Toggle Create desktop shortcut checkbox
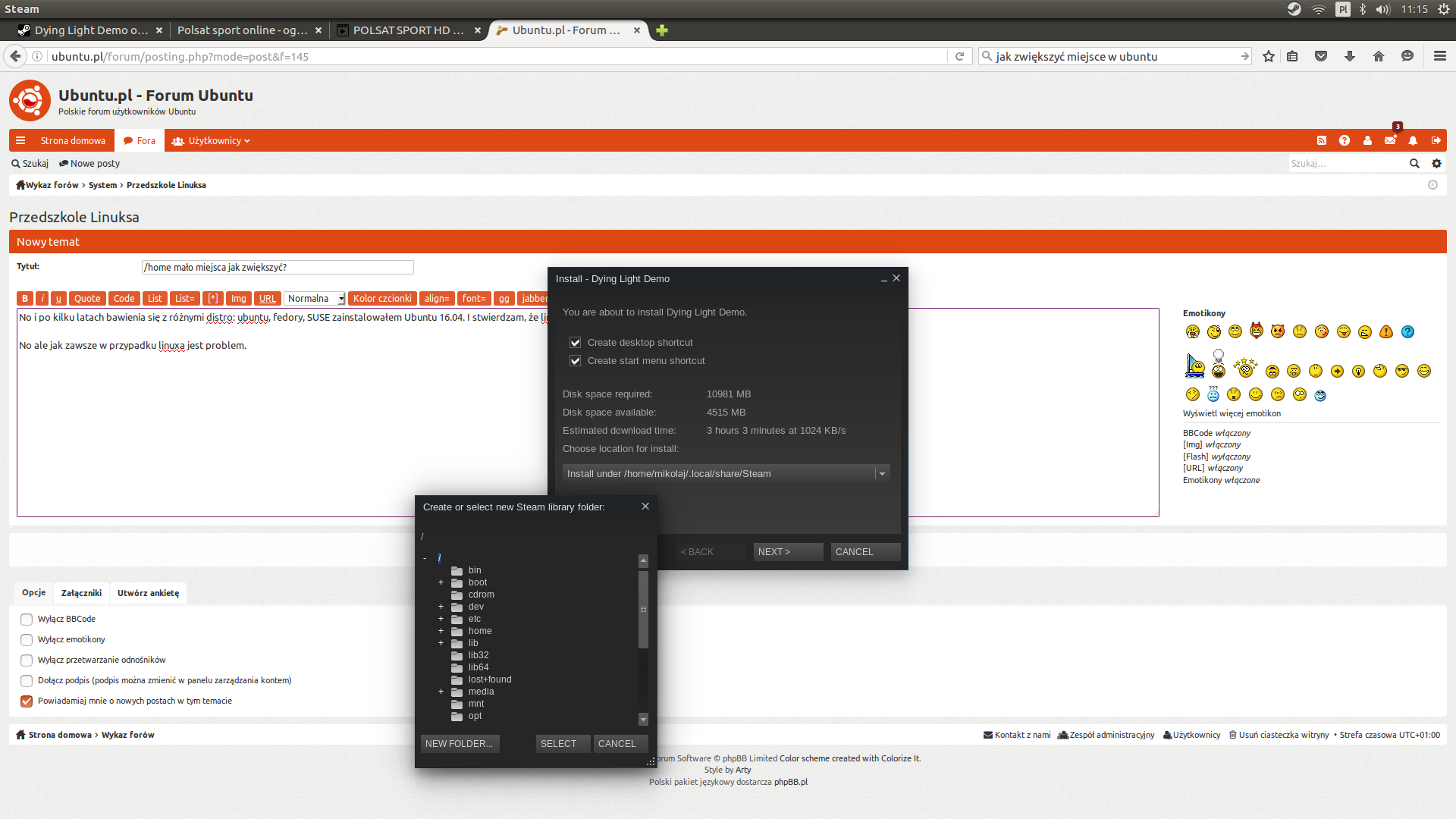The image size is (1456, 819). coord(576,343)
